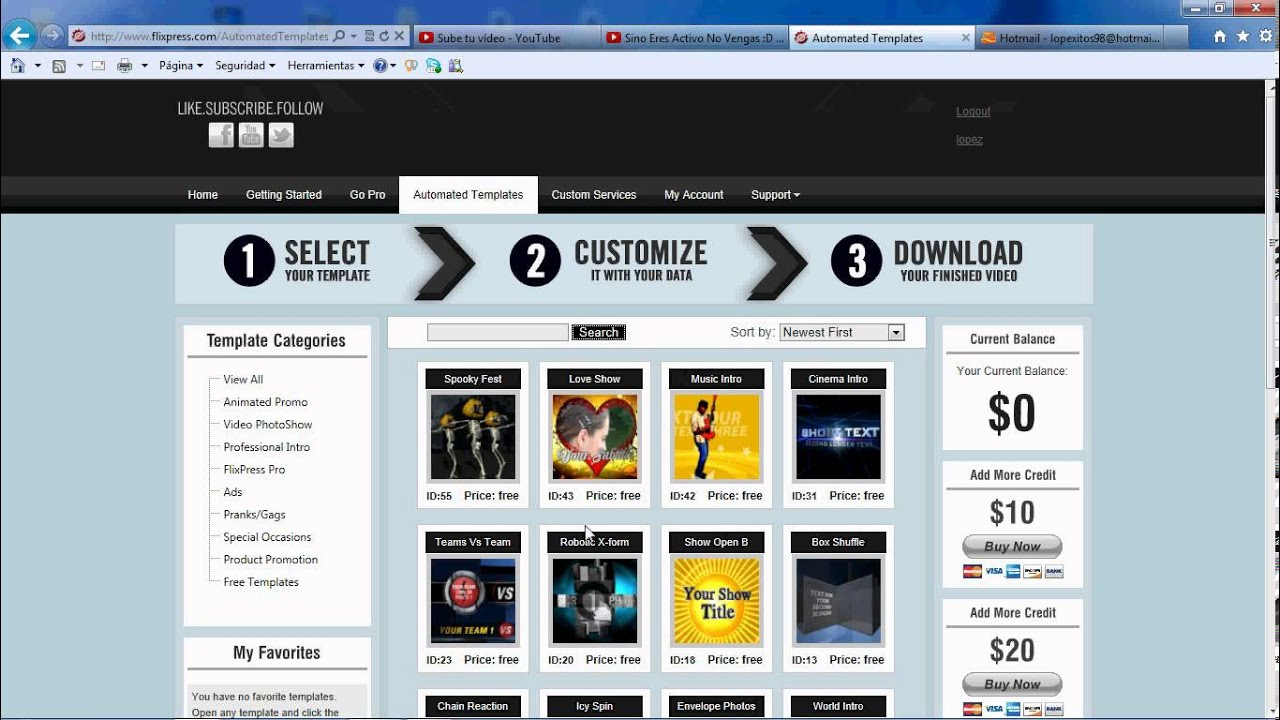This screenshot has width=1280, height=720.
Task: Click Buy Now under the $10 credit
Action: pyautogui.click(x=1012, y=546)
